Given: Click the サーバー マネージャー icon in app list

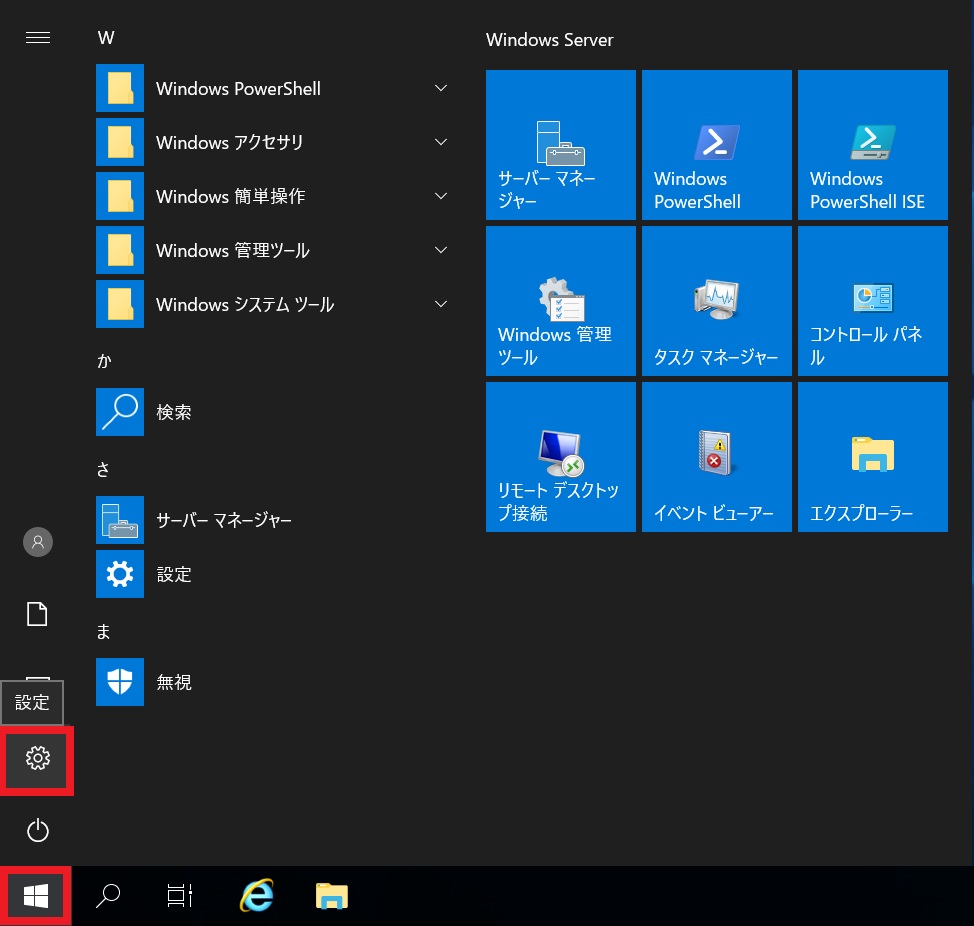Looking at the screenshot, I should pyautogui.click(x=120, y=520).
